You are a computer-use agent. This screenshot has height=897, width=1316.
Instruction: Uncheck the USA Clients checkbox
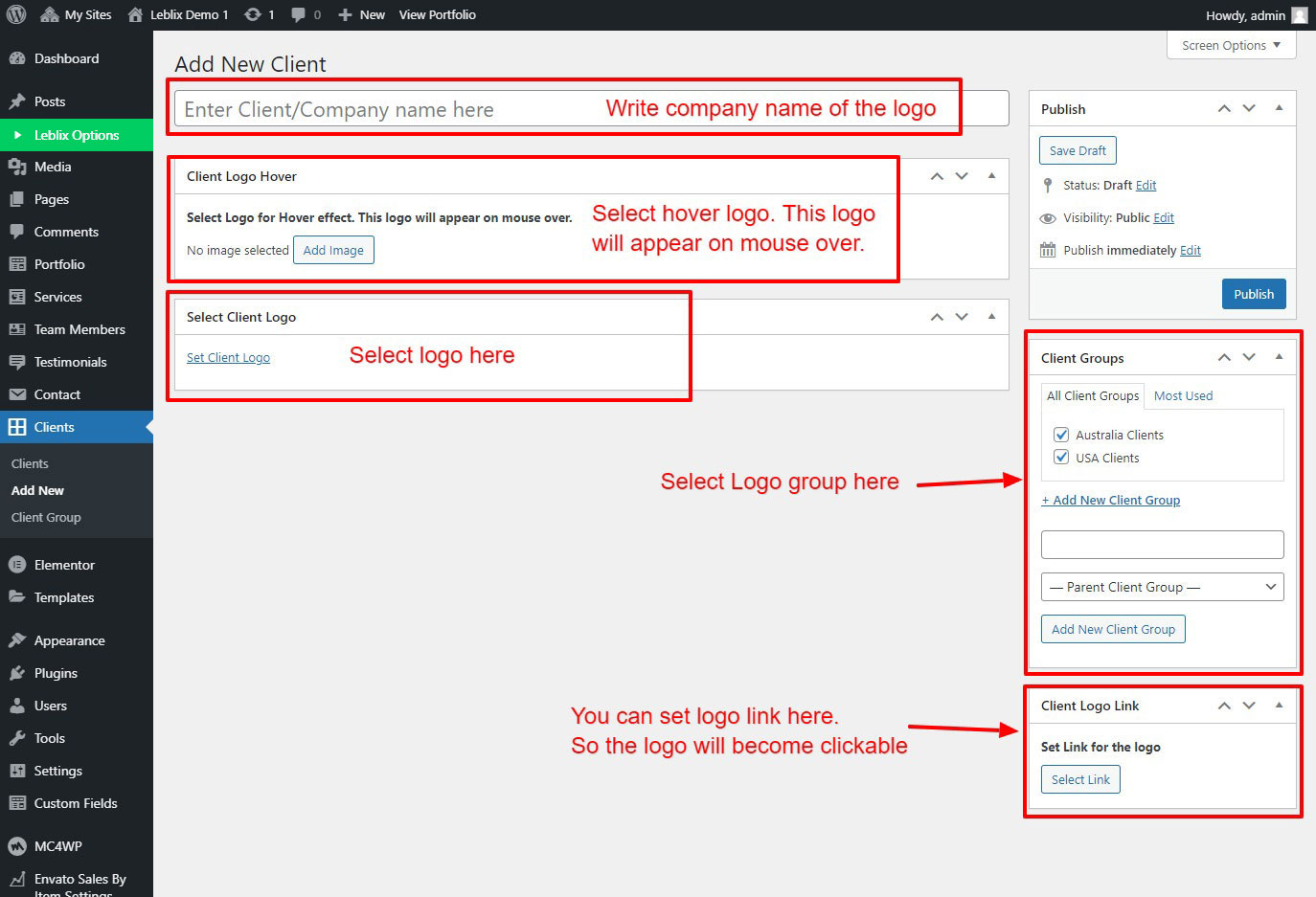click(x=1061, y=458)
